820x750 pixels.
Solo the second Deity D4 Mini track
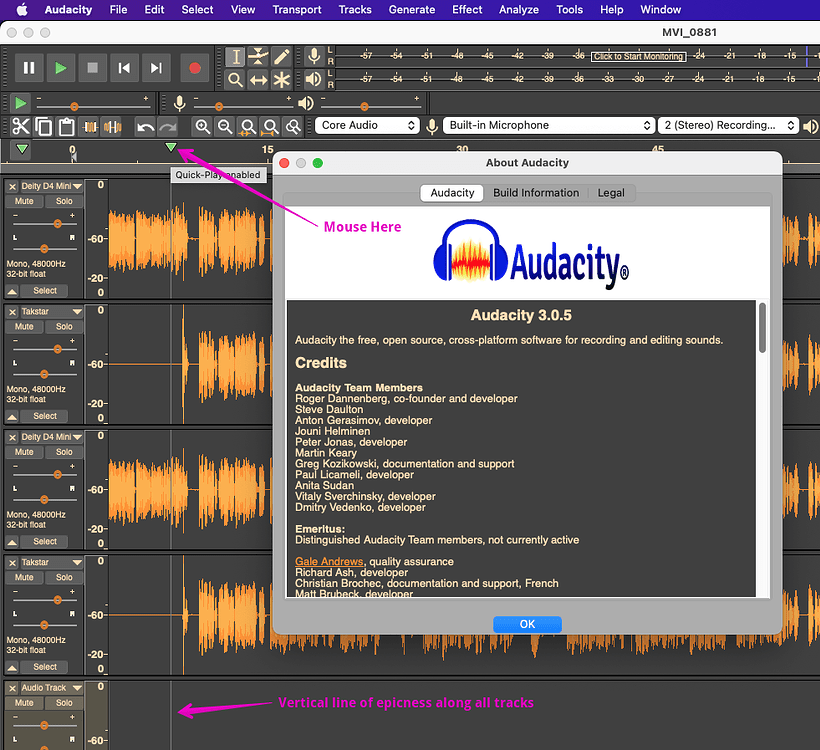tap(64, 452)
